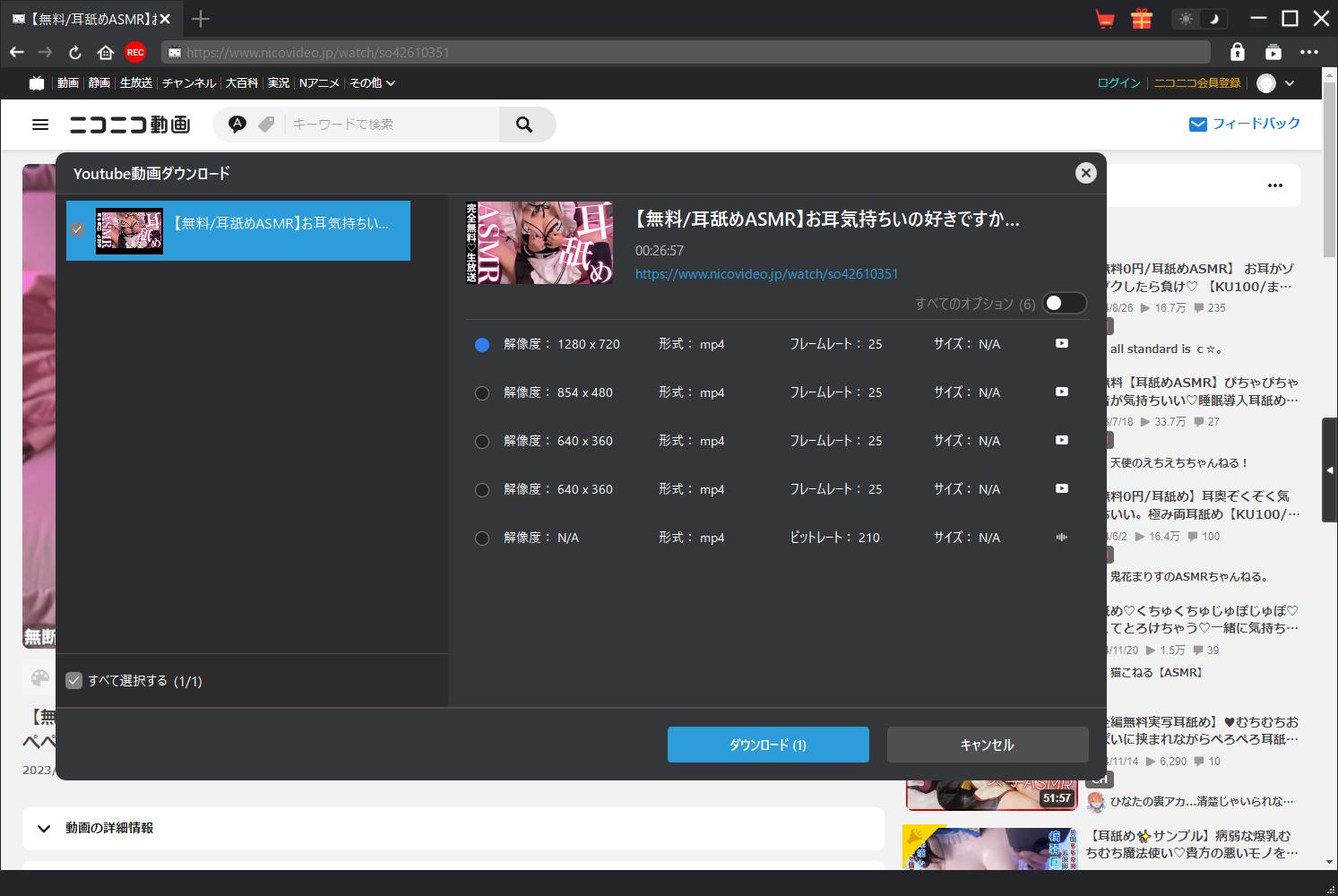1338x896 pixels.
Task: Click the browser home icon
Action: (x=106, y=53)
